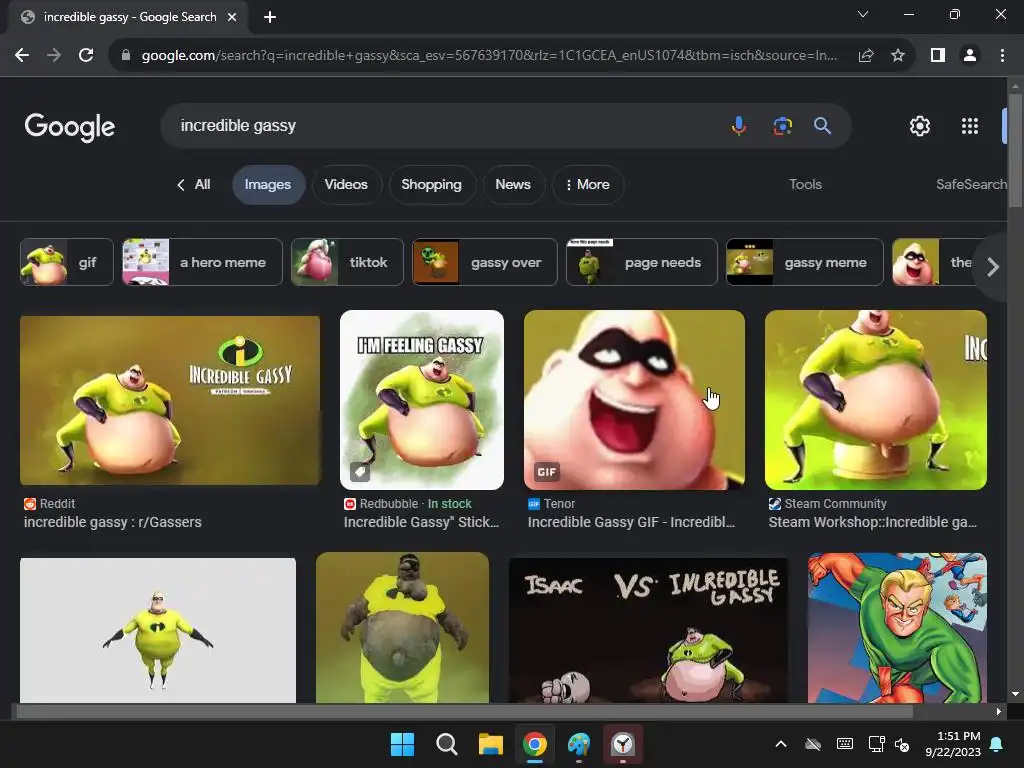Reload the page with the refresh icon
Screen dimensions: 1024x768
[86, 56]
